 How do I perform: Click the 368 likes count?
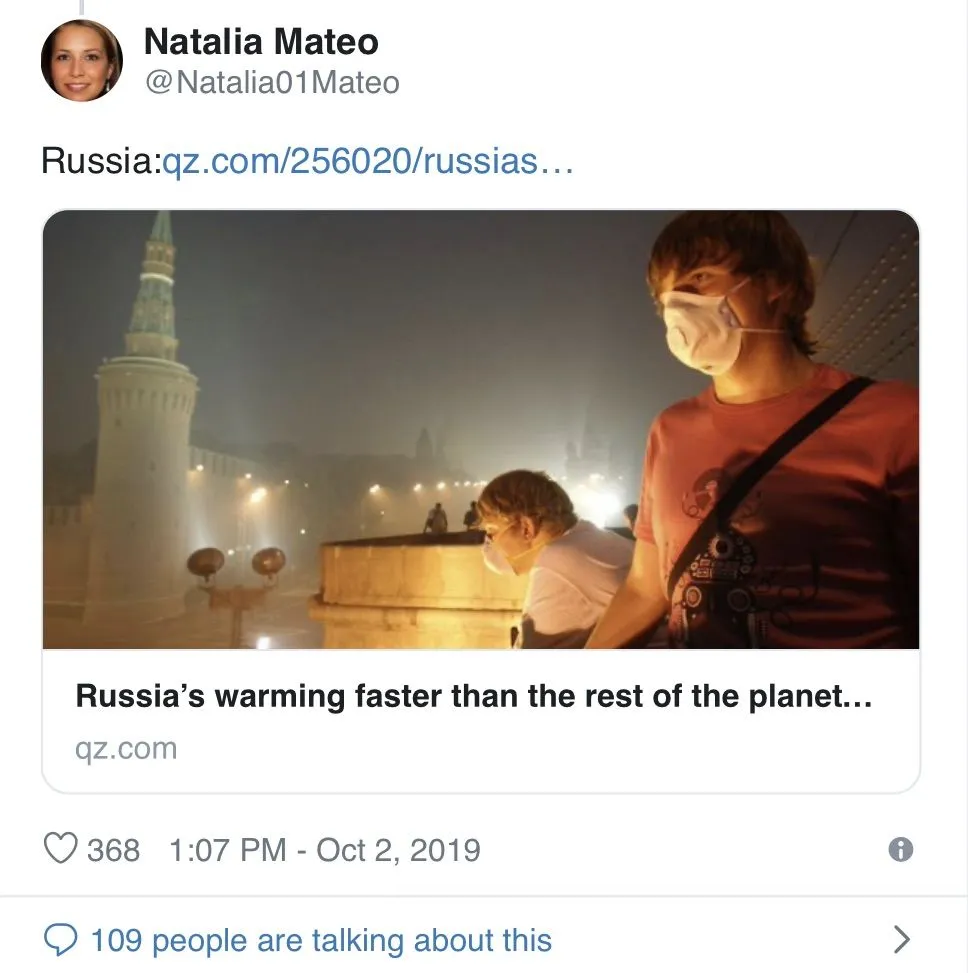(x=113, y=850)
